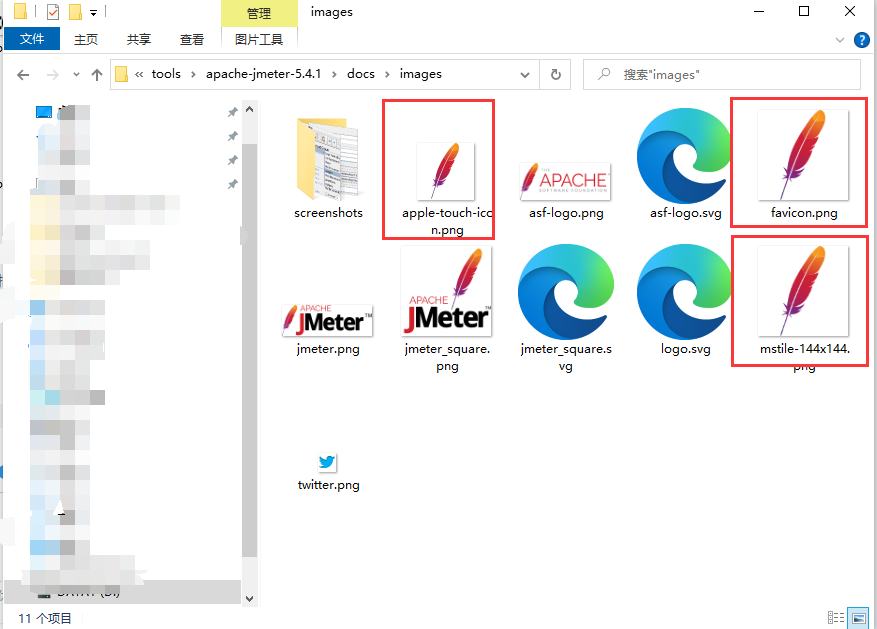Open Customize Quick Access Toolbar dropdown
Image resolution: width=877 pixels, height=629 pixels.
tap(93, 12)
